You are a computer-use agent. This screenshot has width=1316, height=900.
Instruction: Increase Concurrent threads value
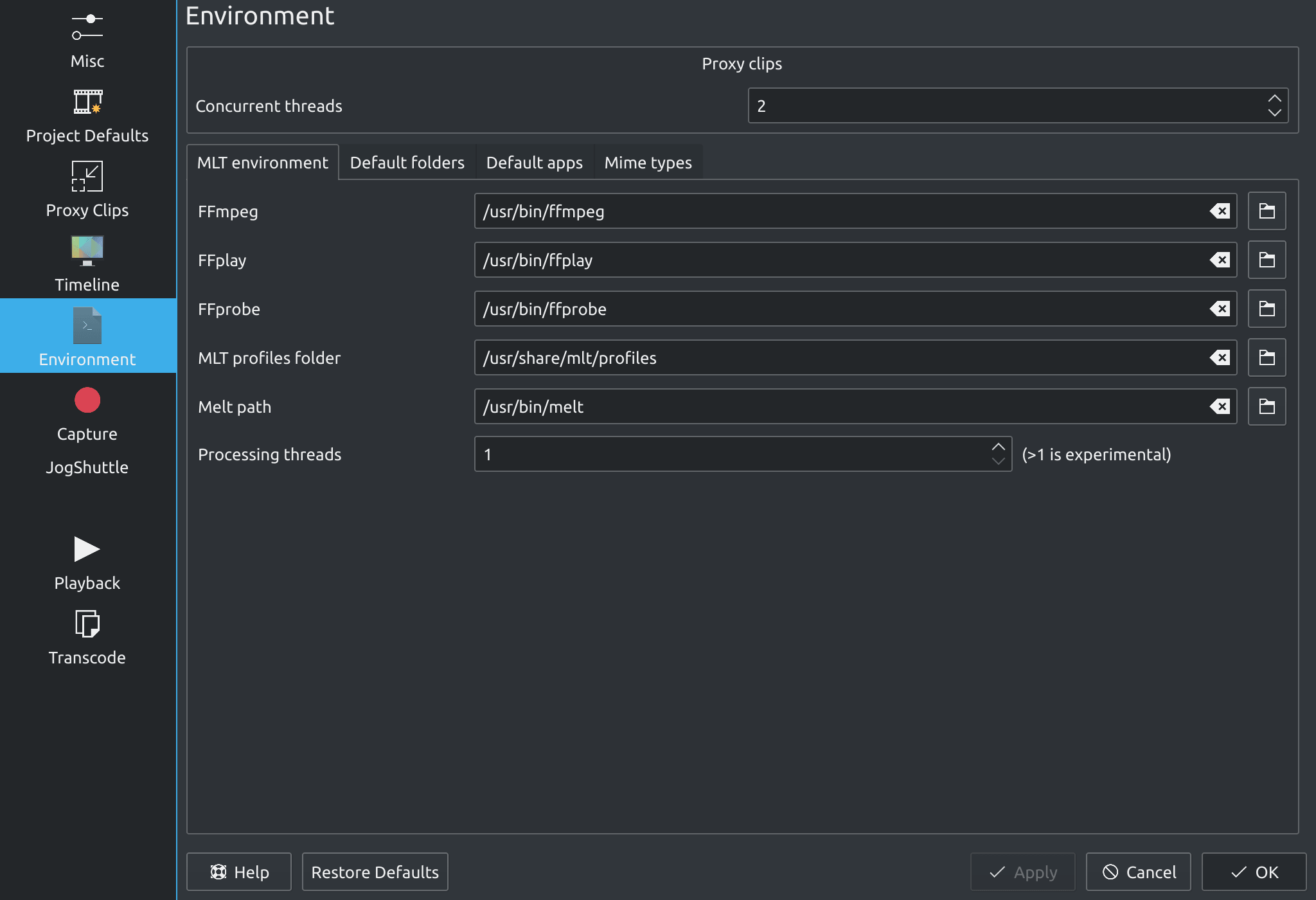point(1274,98)
